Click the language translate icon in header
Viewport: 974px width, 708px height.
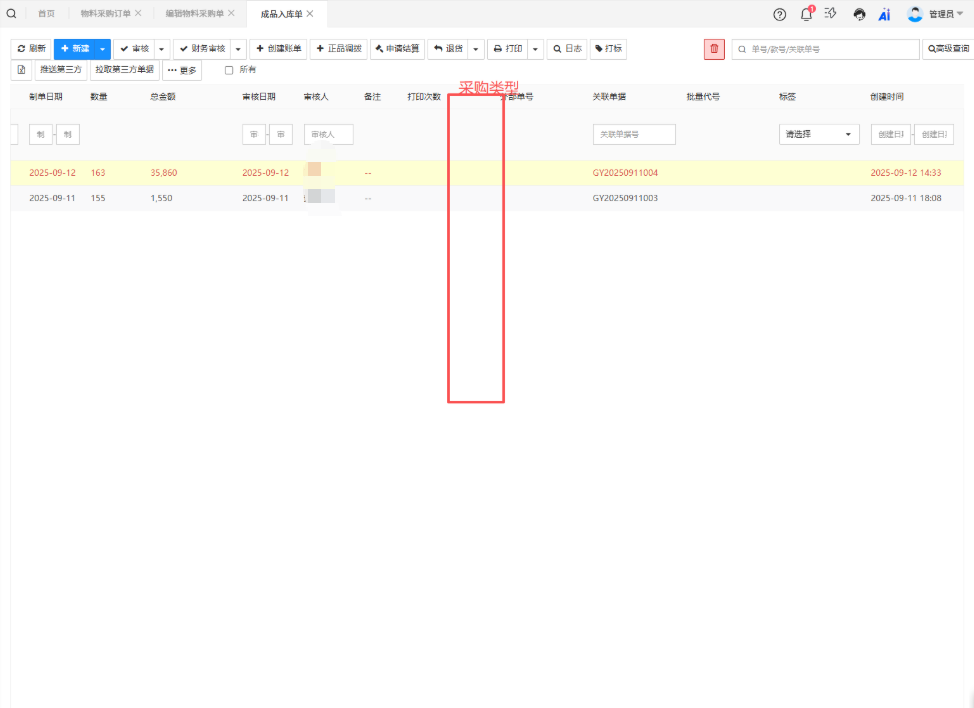(831, 14)
